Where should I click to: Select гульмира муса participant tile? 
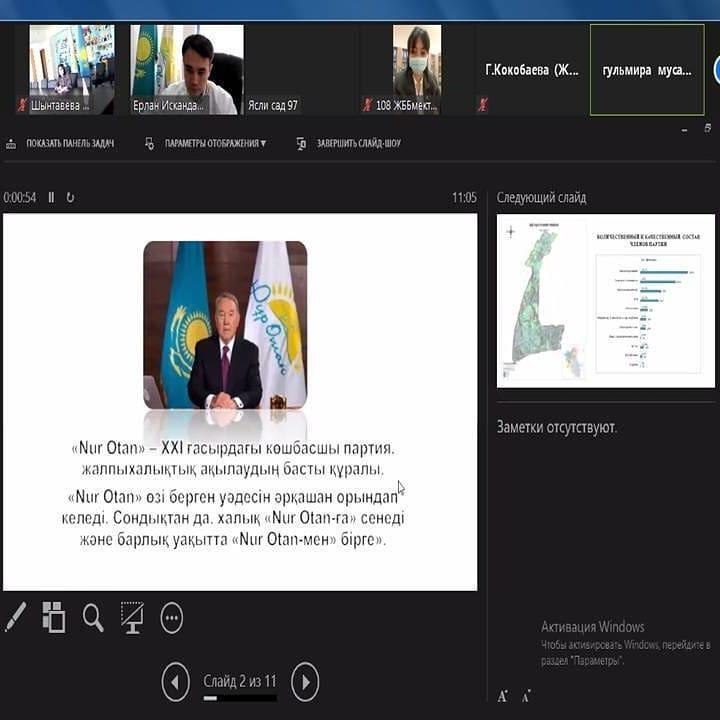pos(647,70)
